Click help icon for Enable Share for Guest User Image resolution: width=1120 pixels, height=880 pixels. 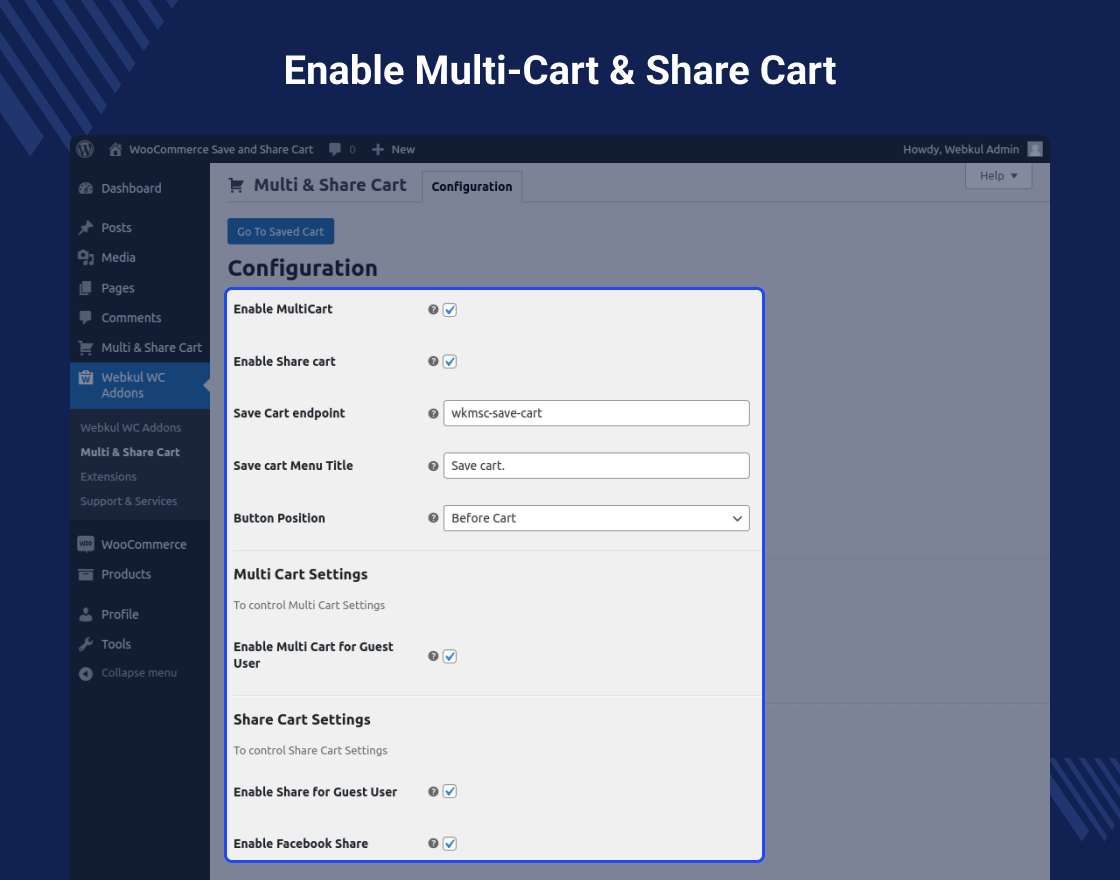[433, 791]
